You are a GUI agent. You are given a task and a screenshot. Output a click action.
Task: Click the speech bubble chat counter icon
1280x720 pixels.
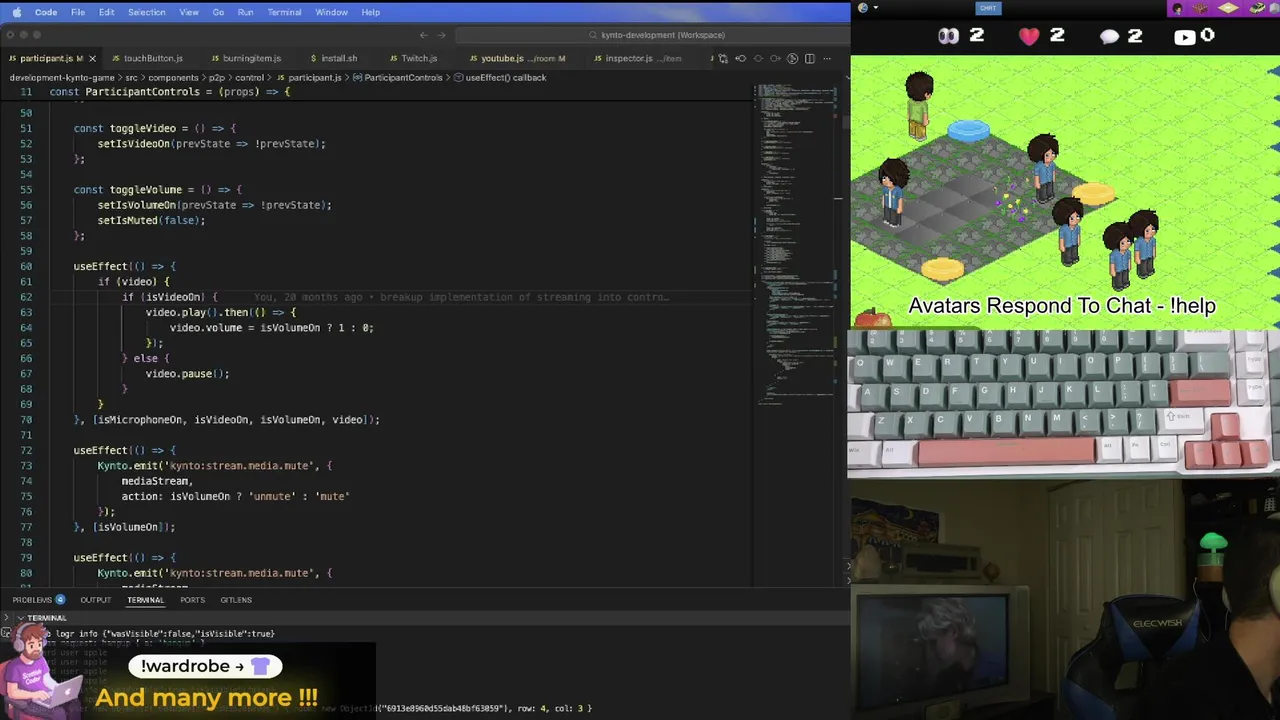tap(1110, 37)
